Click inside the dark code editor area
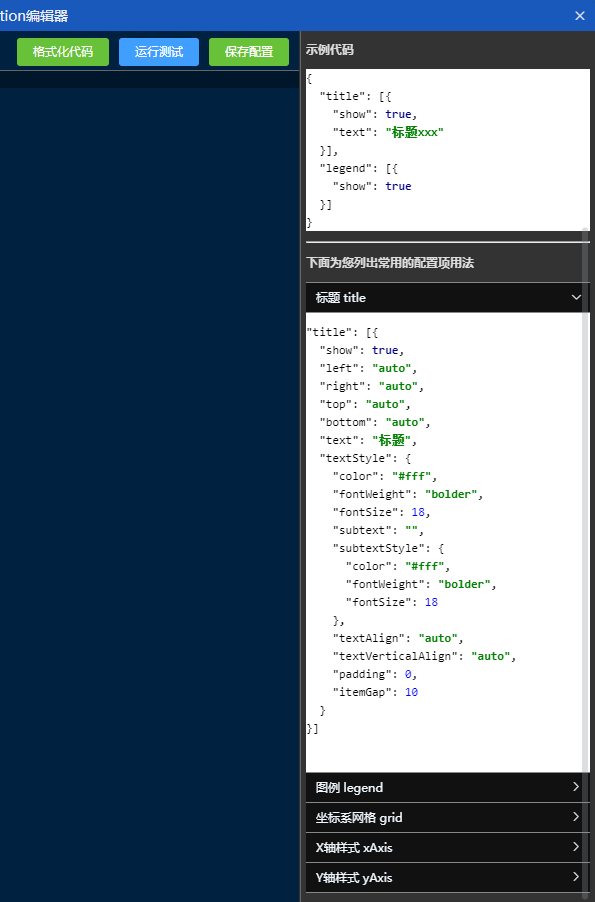The height and width of the screenshot is (902, 595). click(x=150, y=495)
